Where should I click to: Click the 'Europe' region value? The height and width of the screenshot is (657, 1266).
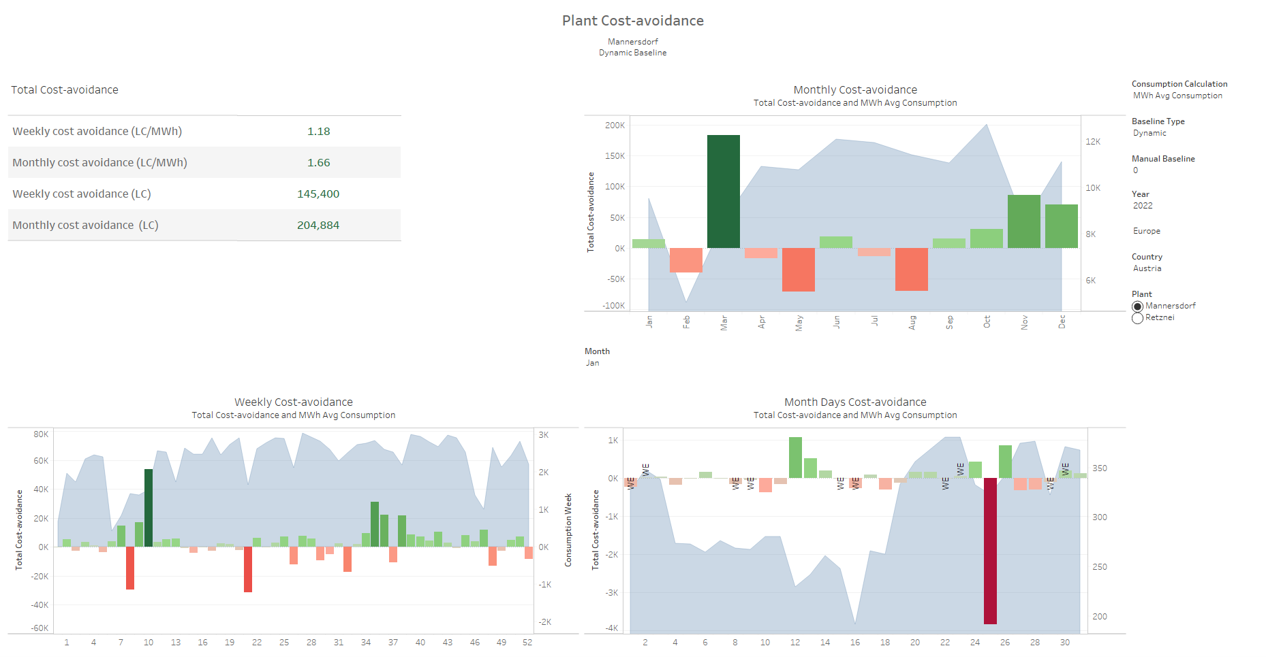click(x=1146, y=231)
